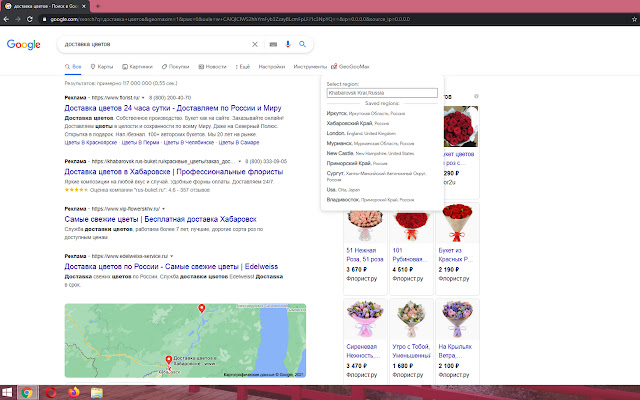Switch to the Покупки tab
Image resolution: width=640 pixels, height=400 pixels.
click(176, 67)
